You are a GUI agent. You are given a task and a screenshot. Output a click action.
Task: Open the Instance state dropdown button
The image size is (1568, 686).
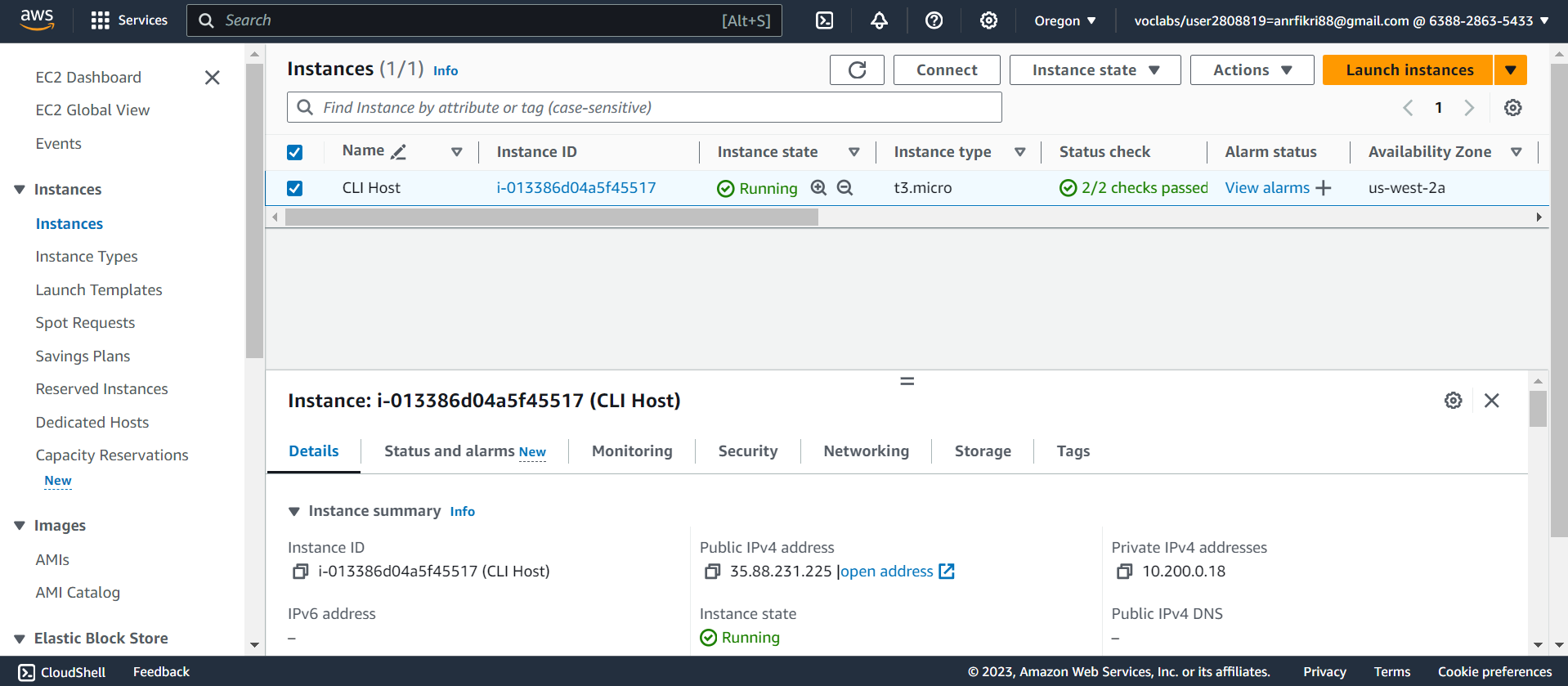(1095, 70)
